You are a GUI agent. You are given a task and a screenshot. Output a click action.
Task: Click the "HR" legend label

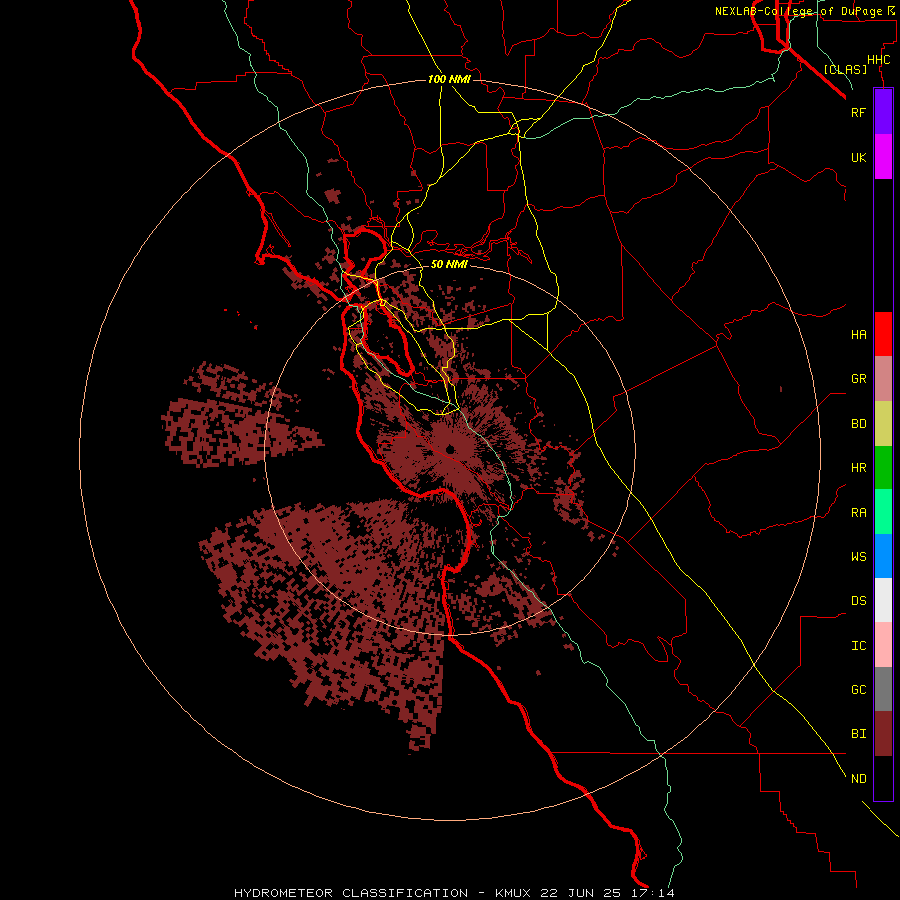point(858,468)
